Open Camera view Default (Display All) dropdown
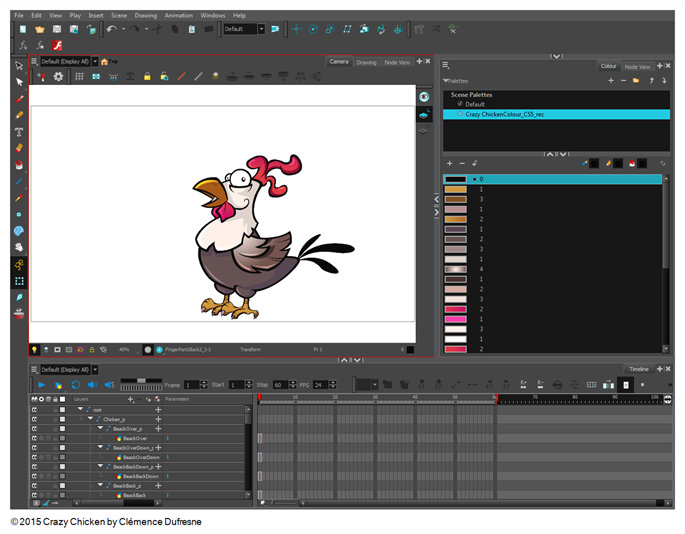Viewport: 685px width, 534px height. [95, 62]
